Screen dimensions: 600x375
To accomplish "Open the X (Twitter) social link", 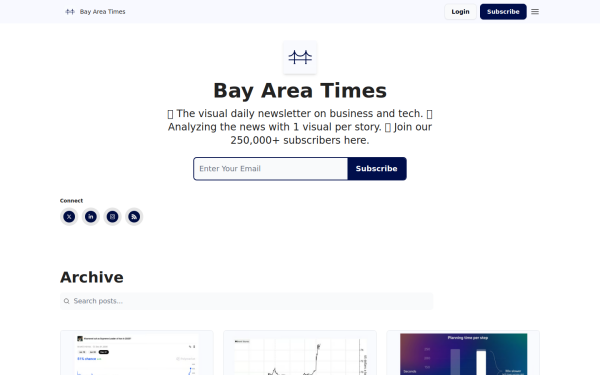I will (69, 217).
